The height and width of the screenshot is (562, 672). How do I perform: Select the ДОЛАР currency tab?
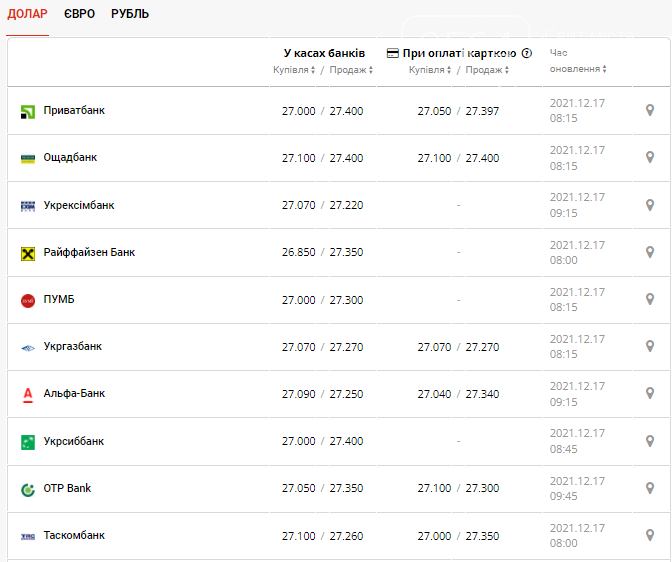click(x=27, y=14)
